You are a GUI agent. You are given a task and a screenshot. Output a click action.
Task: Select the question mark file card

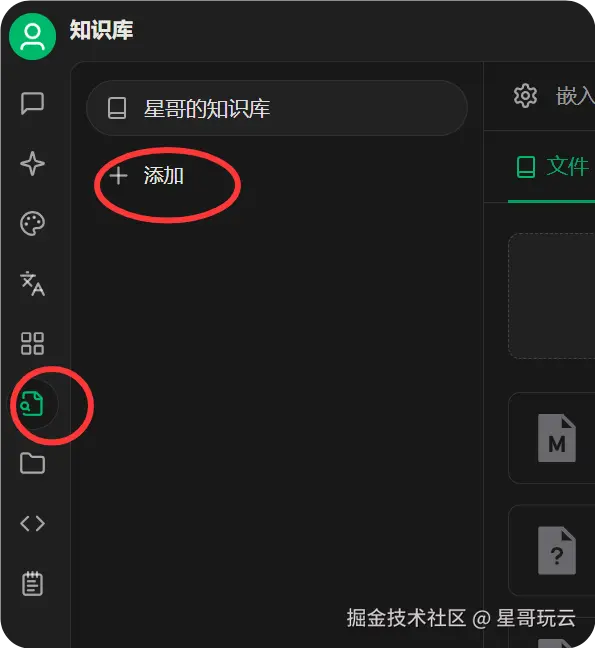pos(552,550)
